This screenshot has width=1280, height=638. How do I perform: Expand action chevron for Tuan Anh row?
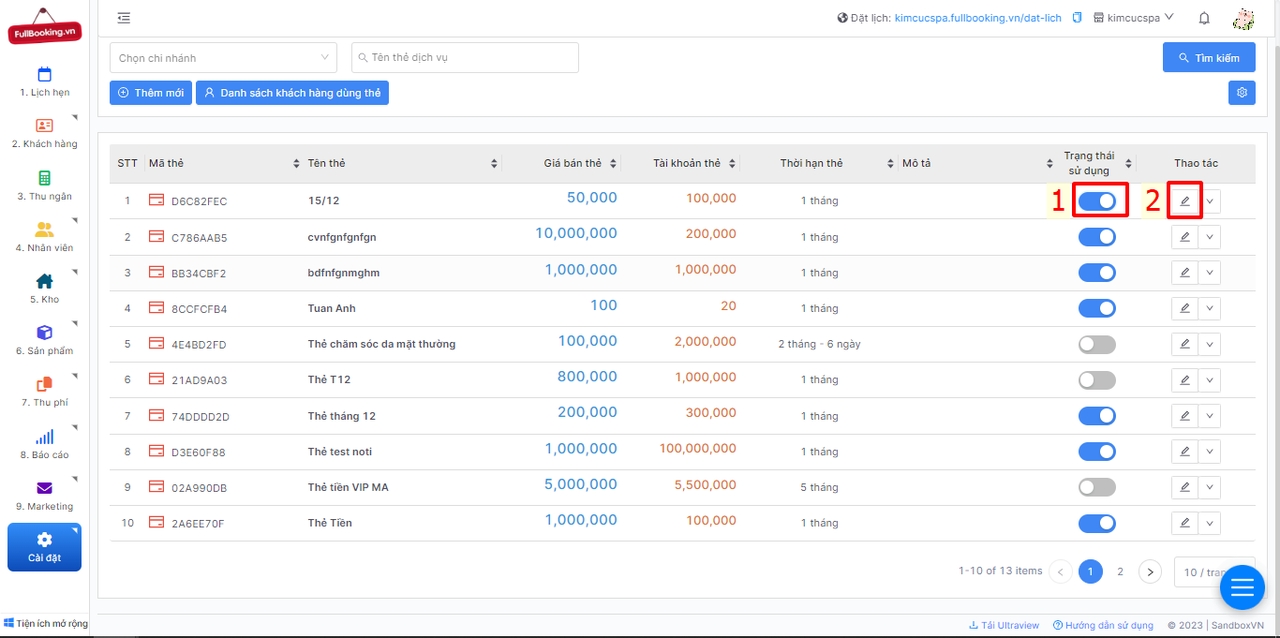click(1210, 309)
